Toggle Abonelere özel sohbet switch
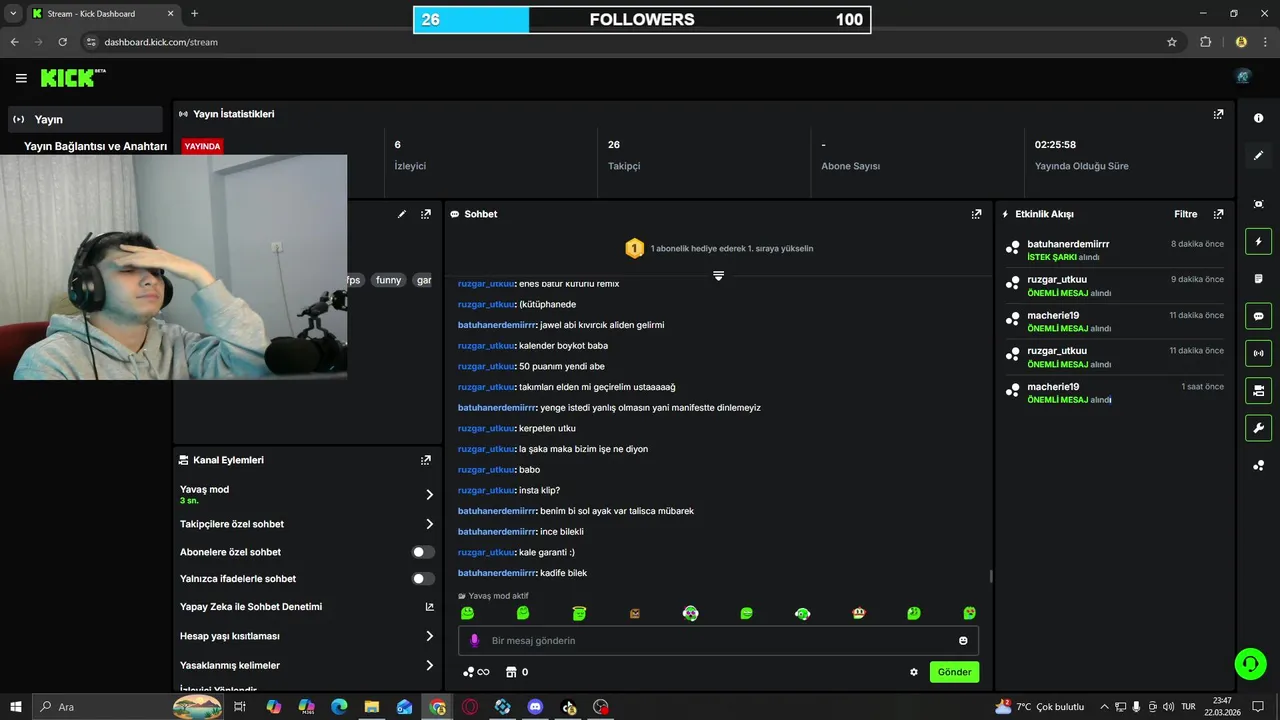The image size is (1280, 720). click(x=423, y=552)
